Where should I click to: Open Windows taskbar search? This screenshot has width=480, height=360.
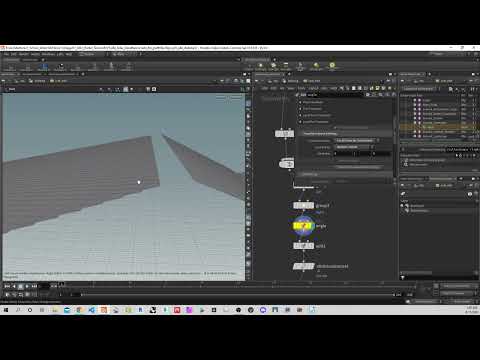pos(18,310)
